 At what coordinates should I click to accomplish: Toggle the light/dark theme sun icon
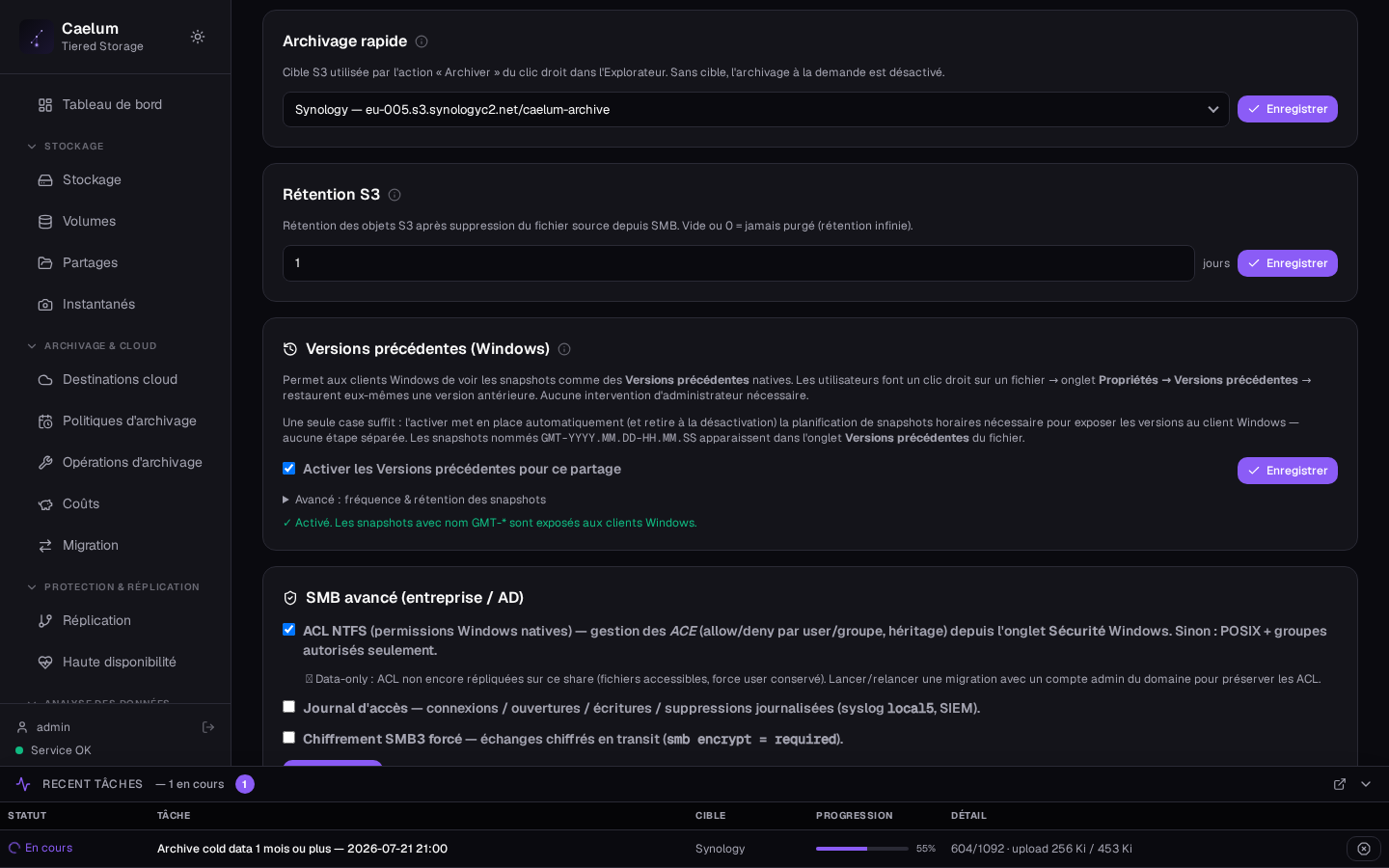(198, 37)
